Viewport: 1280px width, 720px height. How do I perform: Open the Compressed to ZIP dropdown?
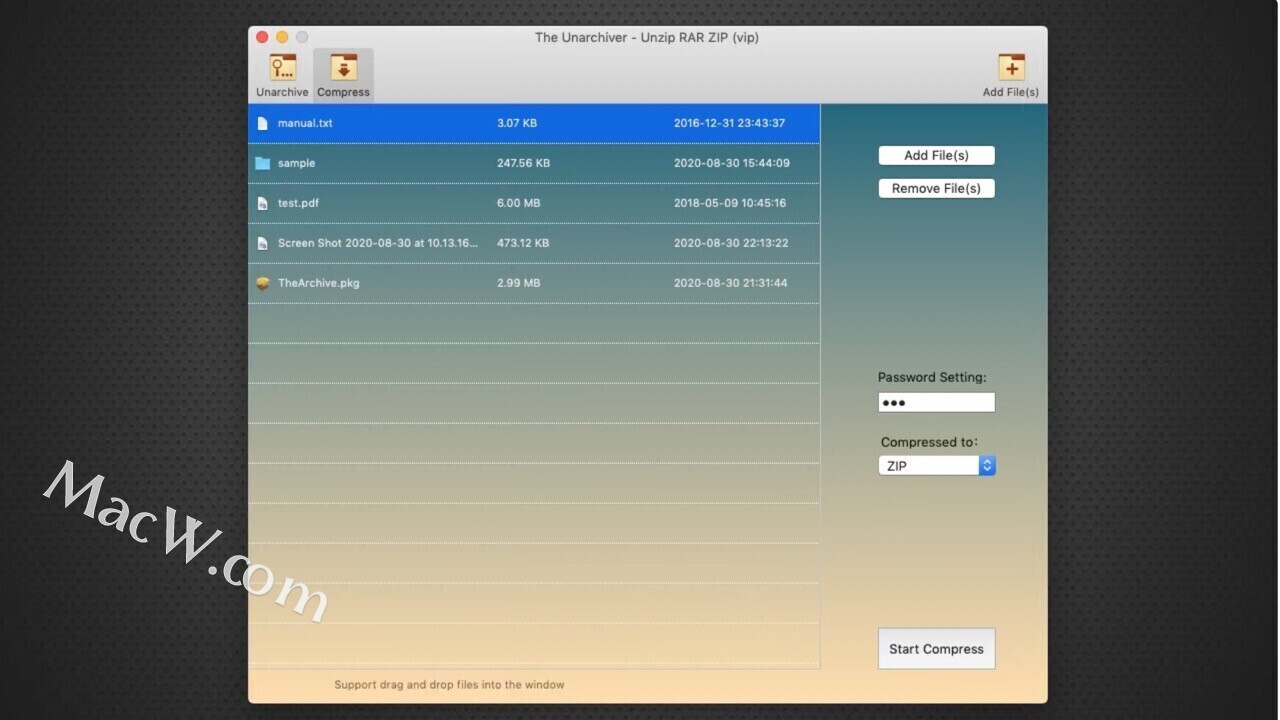pos(936,465)
